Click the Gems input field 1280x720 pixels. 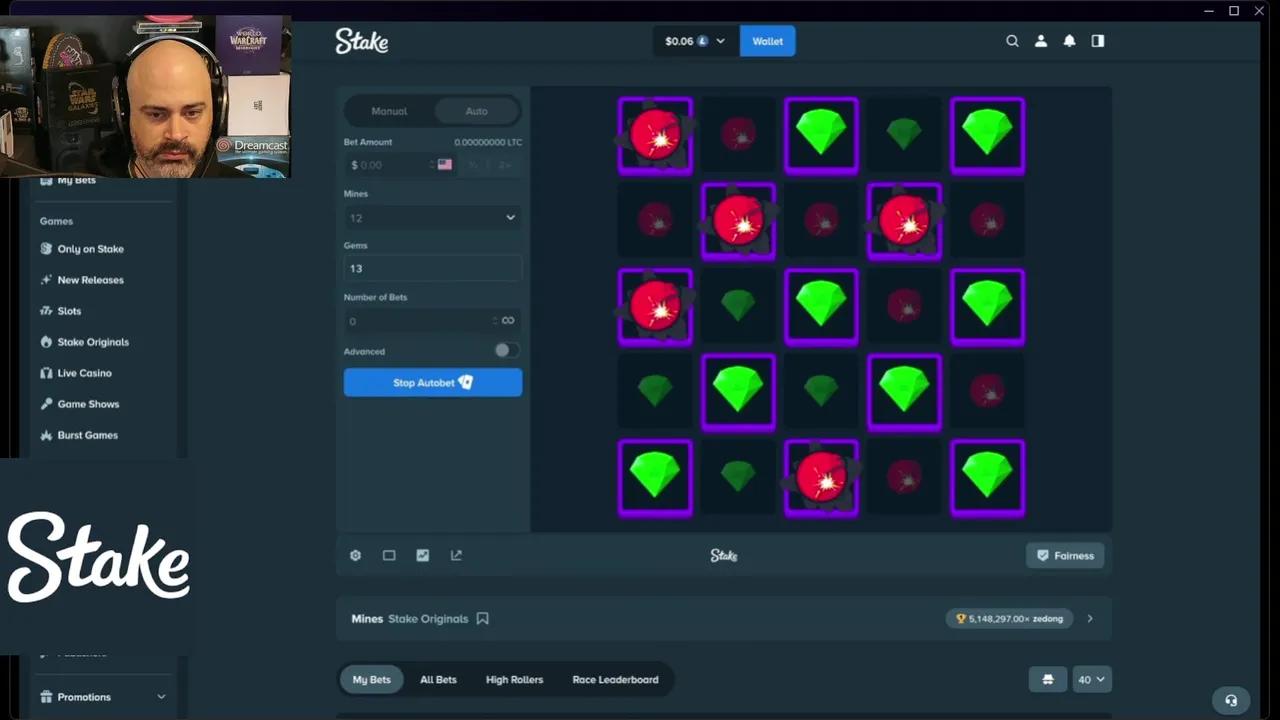point(432,269)
